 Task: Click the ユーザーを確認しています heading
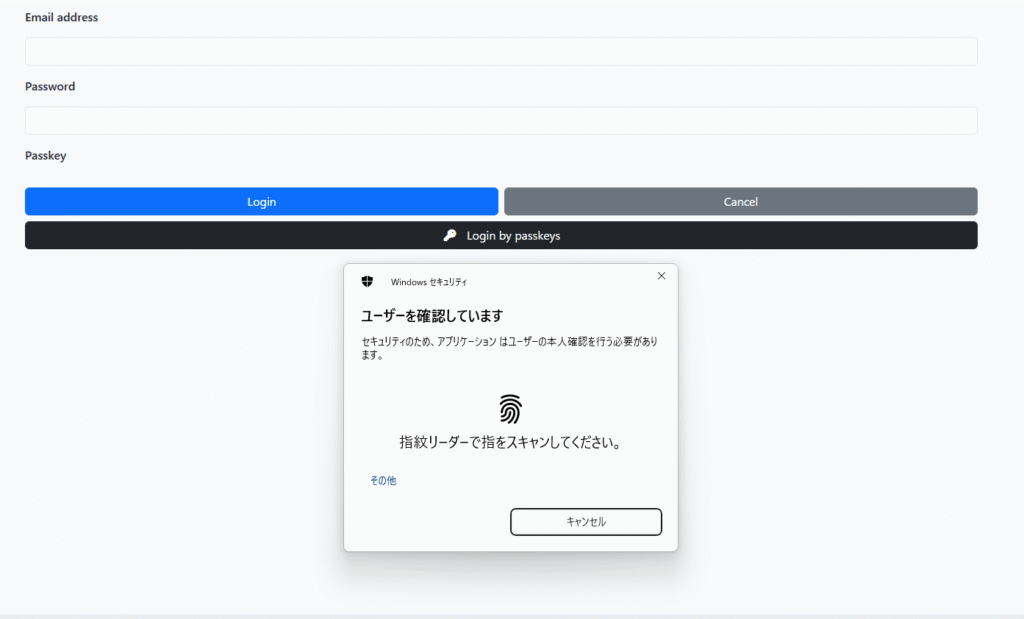tap(432, 316)
